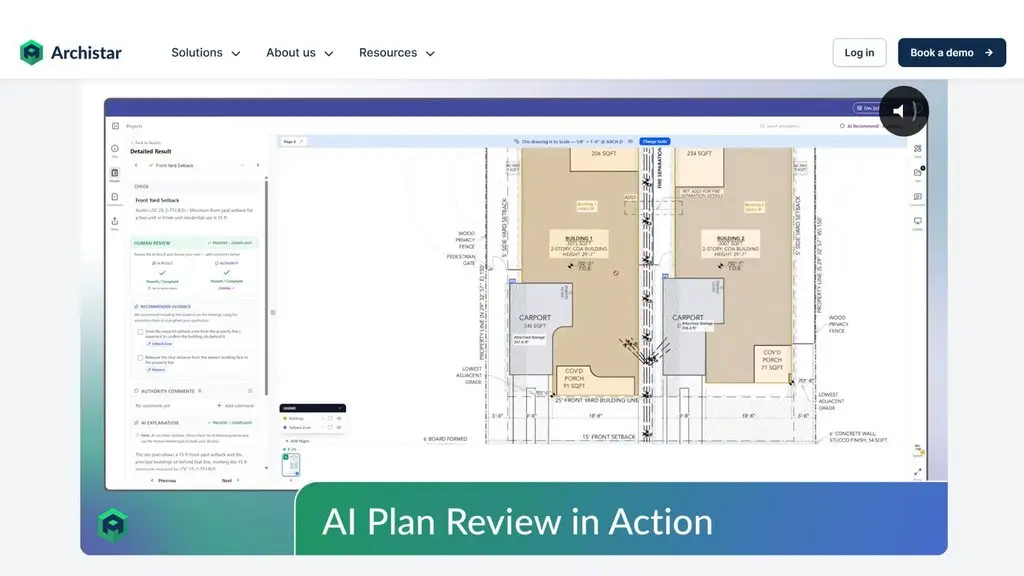Viewport: 1024px width, 576px height.
Task: Click the Book a demo button
Action: 952,53
